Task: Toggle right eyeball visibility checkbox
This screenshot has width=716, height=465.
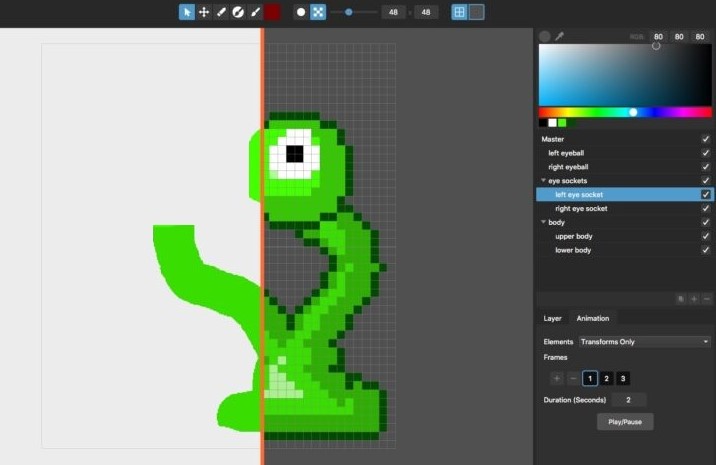Action: (705, 167)
